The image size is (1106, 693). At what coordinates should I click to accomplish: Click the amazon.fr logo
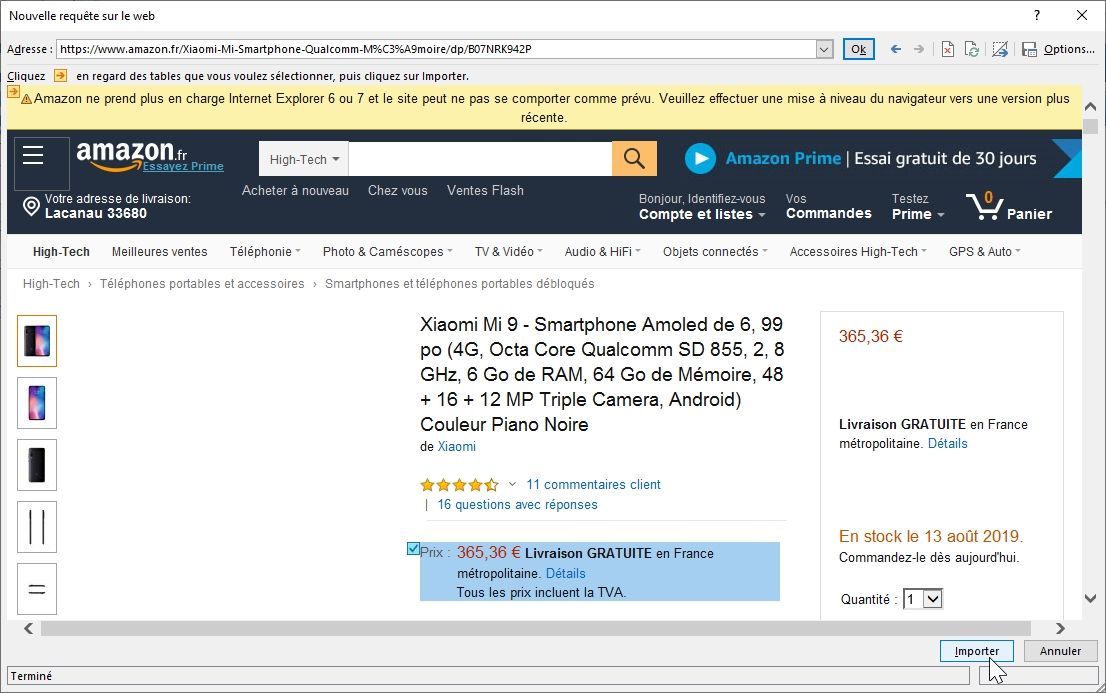coord(131,154)
